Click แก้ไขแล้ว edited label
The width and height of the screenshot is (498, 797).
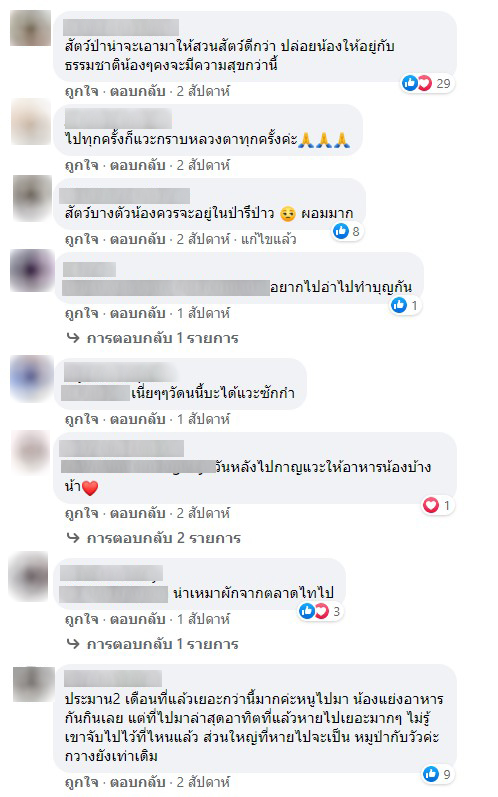268,239
